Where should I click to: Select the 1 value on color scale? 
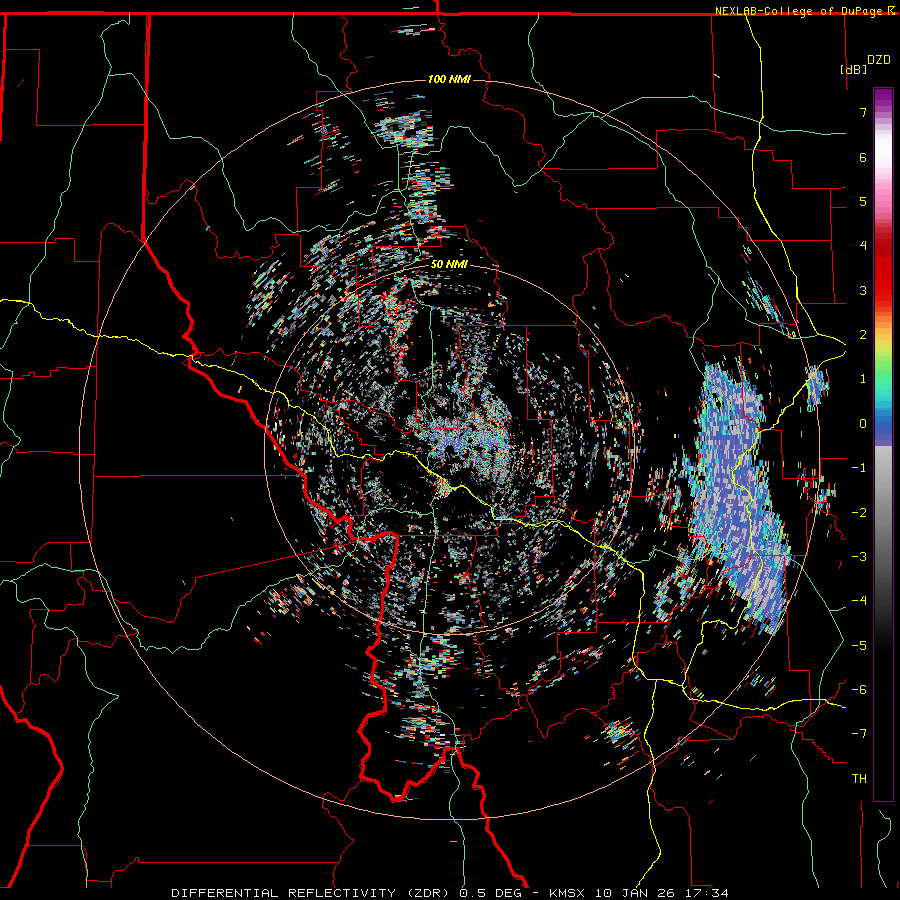pyautogui.click(x=863, y=379)
